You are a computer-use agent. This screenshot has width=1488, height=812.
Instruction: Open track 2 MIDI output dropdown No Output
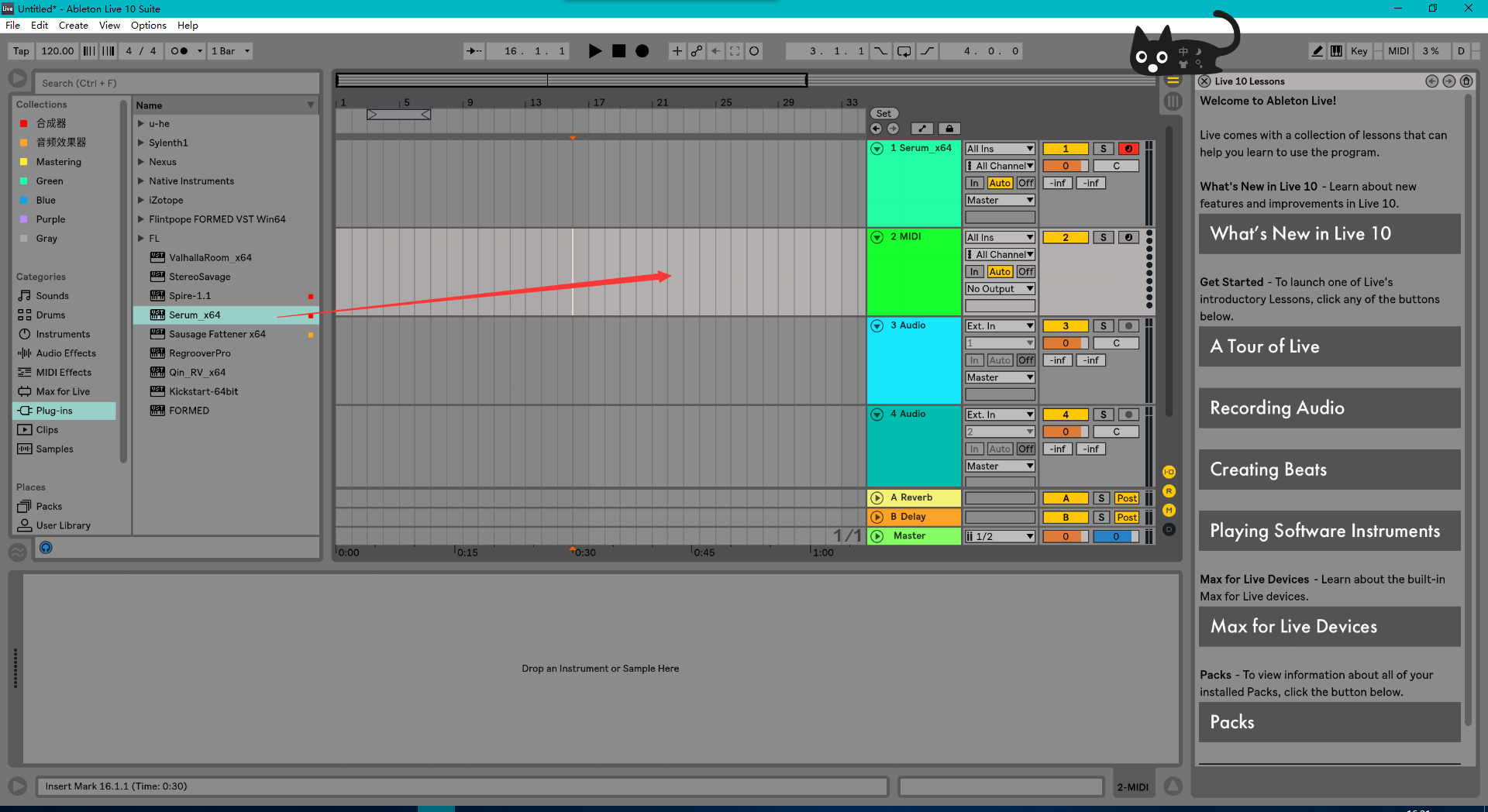click(1001, 289)
